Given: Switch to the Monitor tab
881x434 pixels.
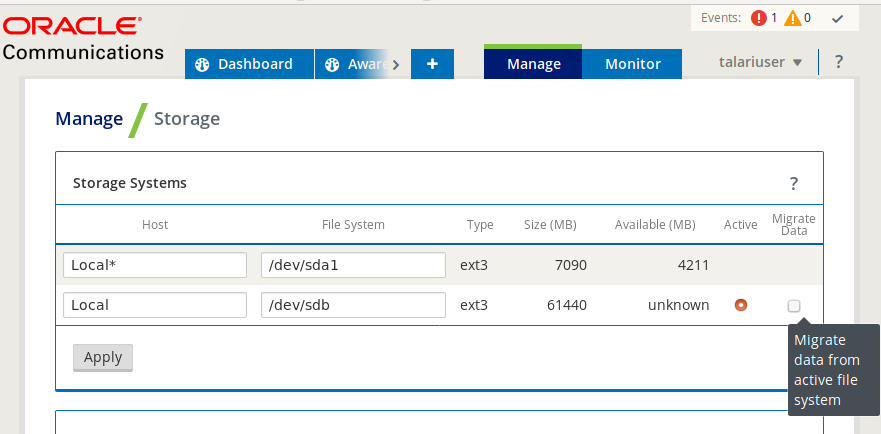Looking at the screenshot, I should pos(632,64).
